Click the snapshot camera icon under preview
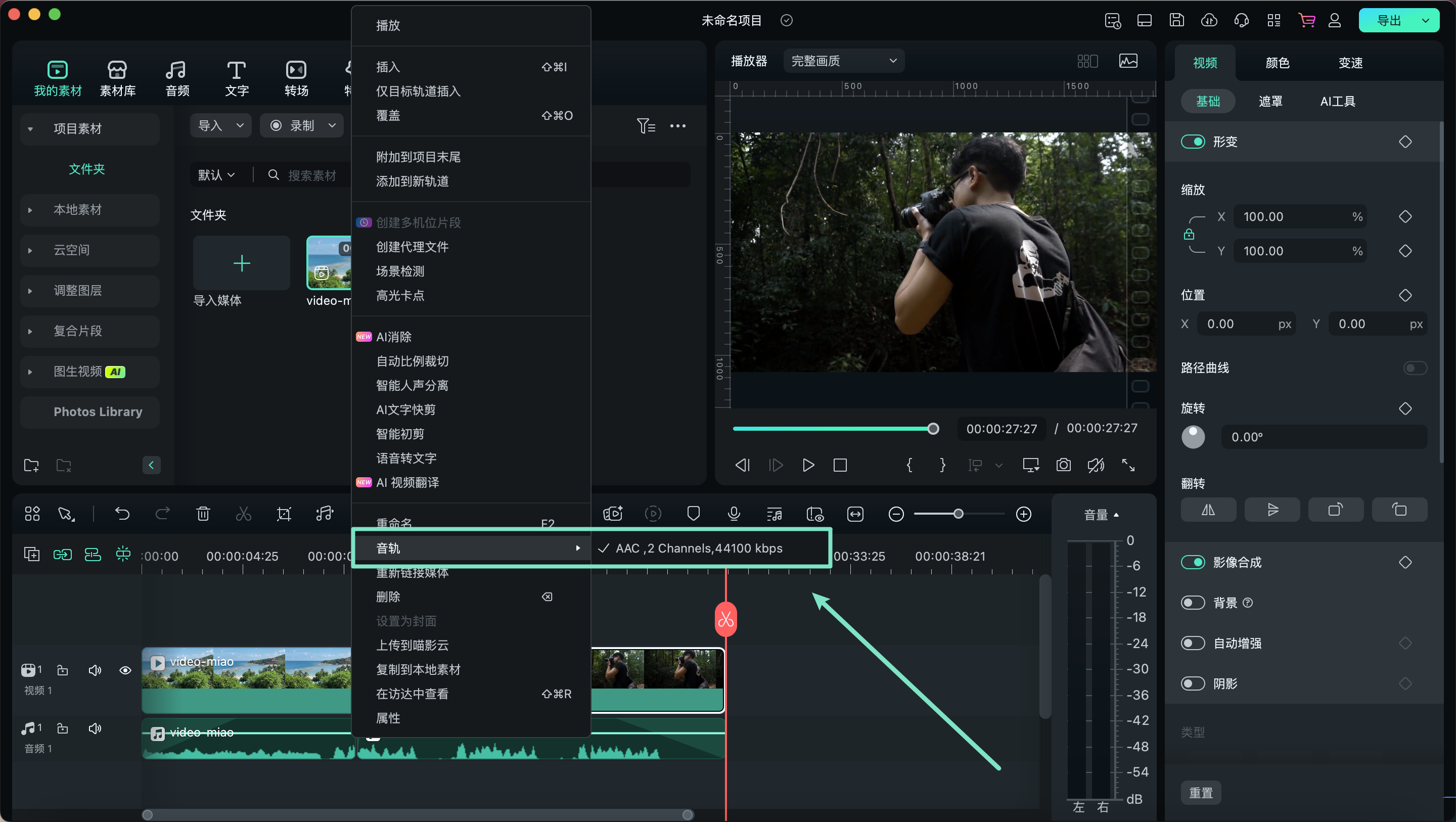Image resolution: width=1456 pixels, height=822 pixels. (1063, 465)
